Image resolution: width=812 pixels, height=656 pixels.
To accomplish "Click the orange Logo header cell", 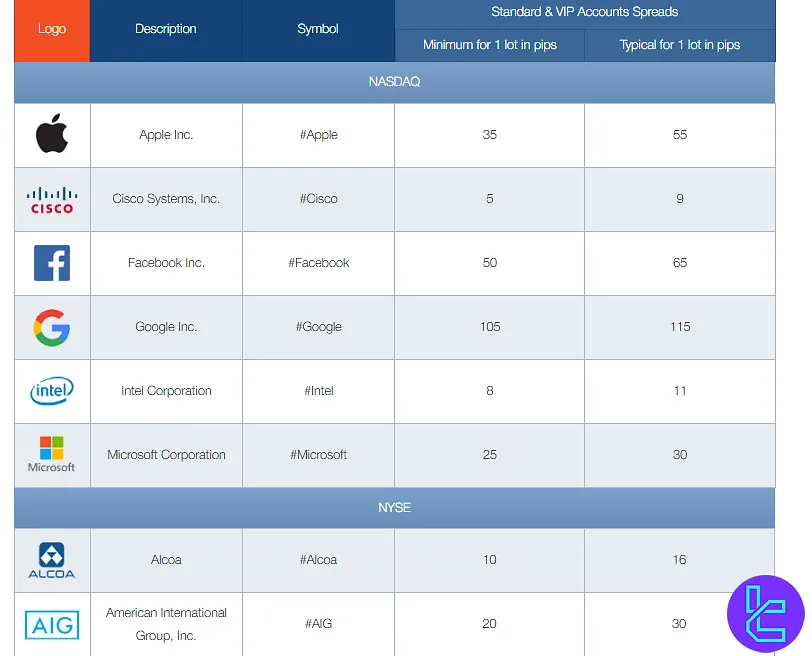I will tap(51, 29).
